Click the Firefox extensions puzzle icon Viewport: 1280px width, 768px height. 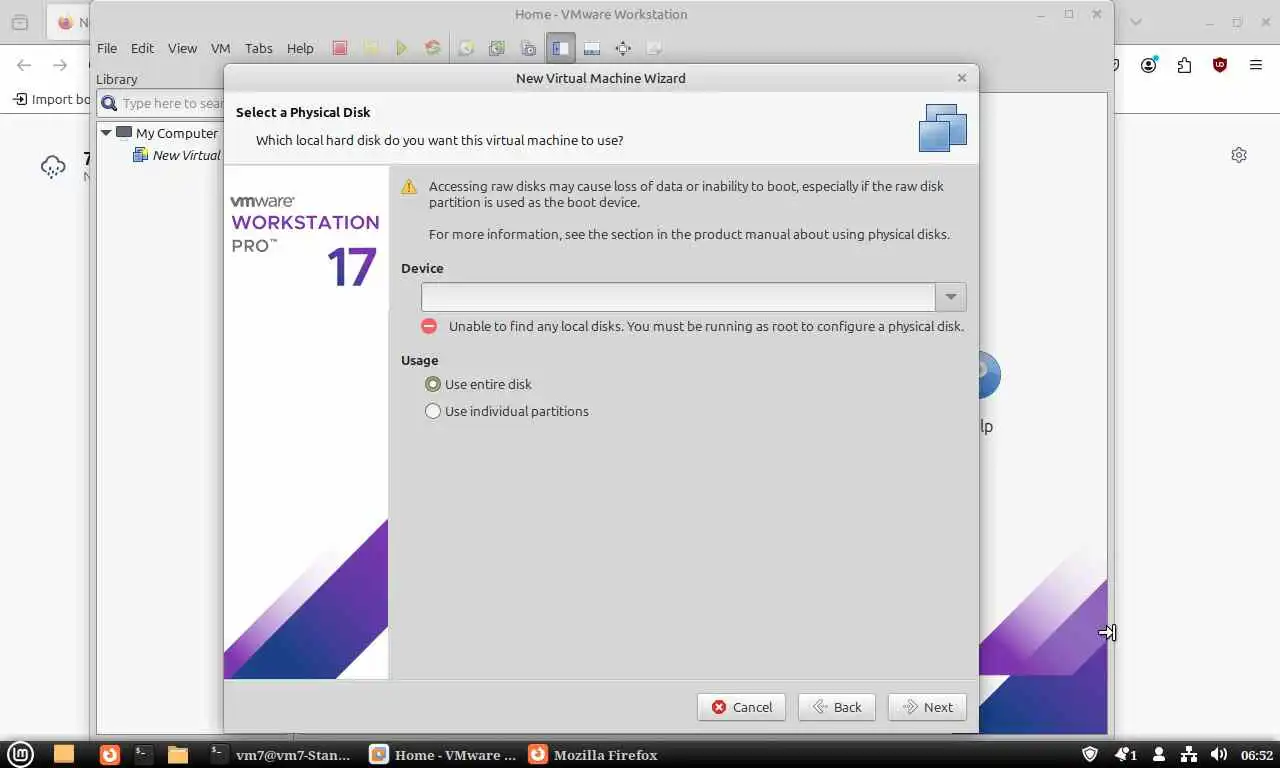[1185, 65]
